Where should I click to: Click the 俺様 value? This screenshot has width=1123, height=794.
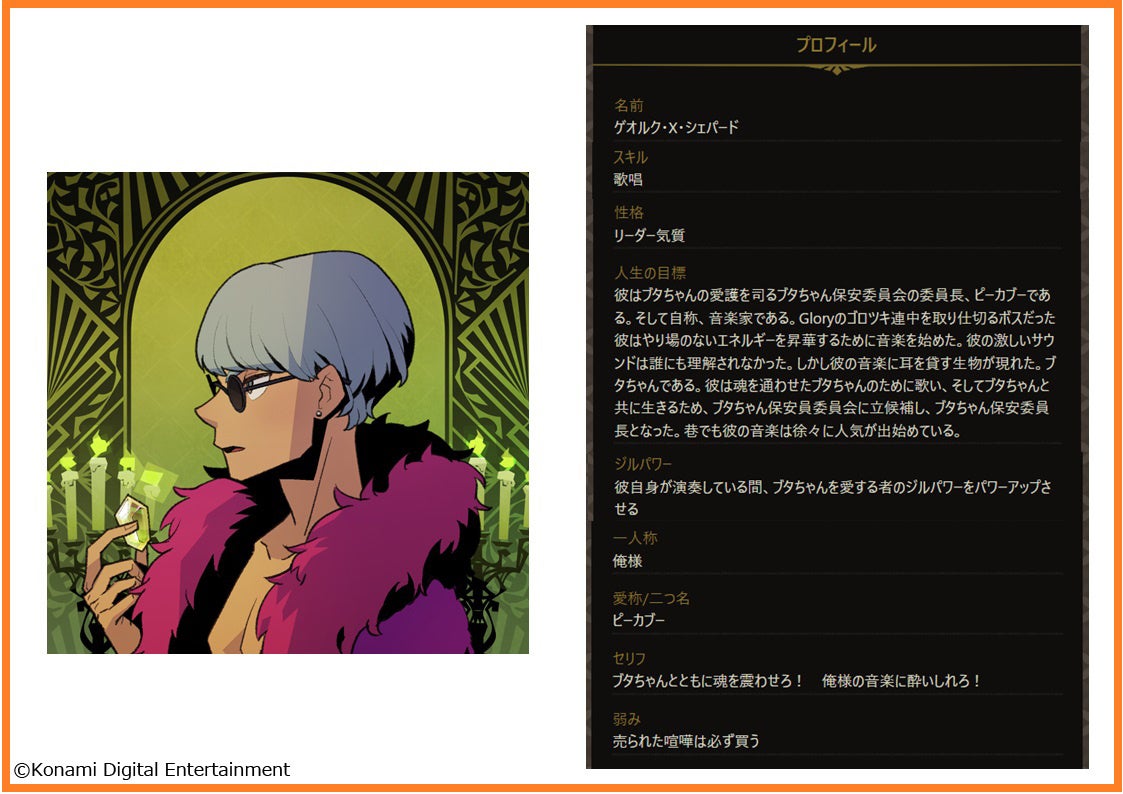click(x=628, y=561)
